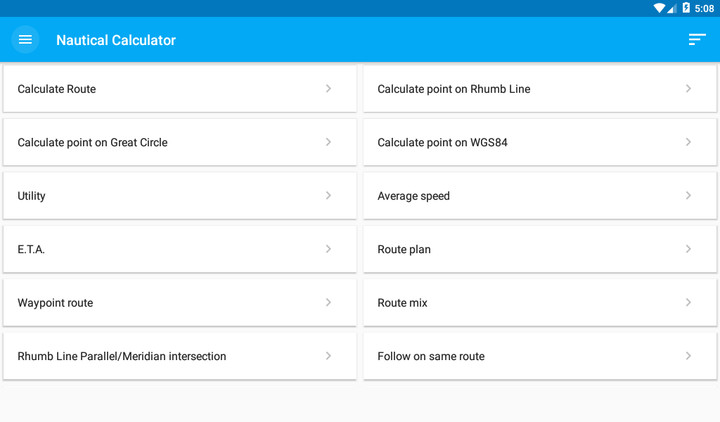Tap the clock in the status bar
The width and height of the screenshot is (720, 422).
705,8
